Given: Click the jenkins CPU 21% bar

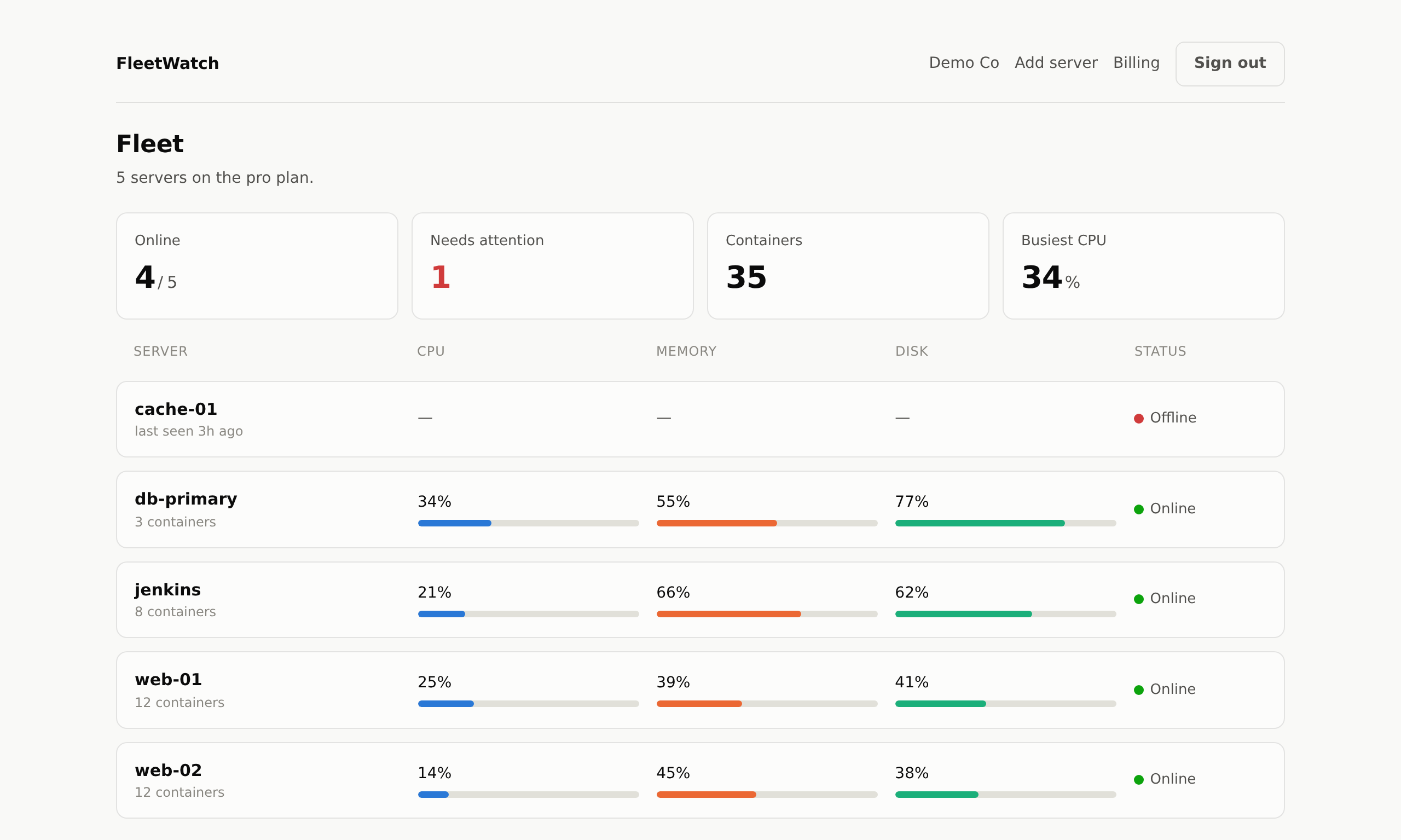Looking at the screenshot, I should tap(528, 614).
